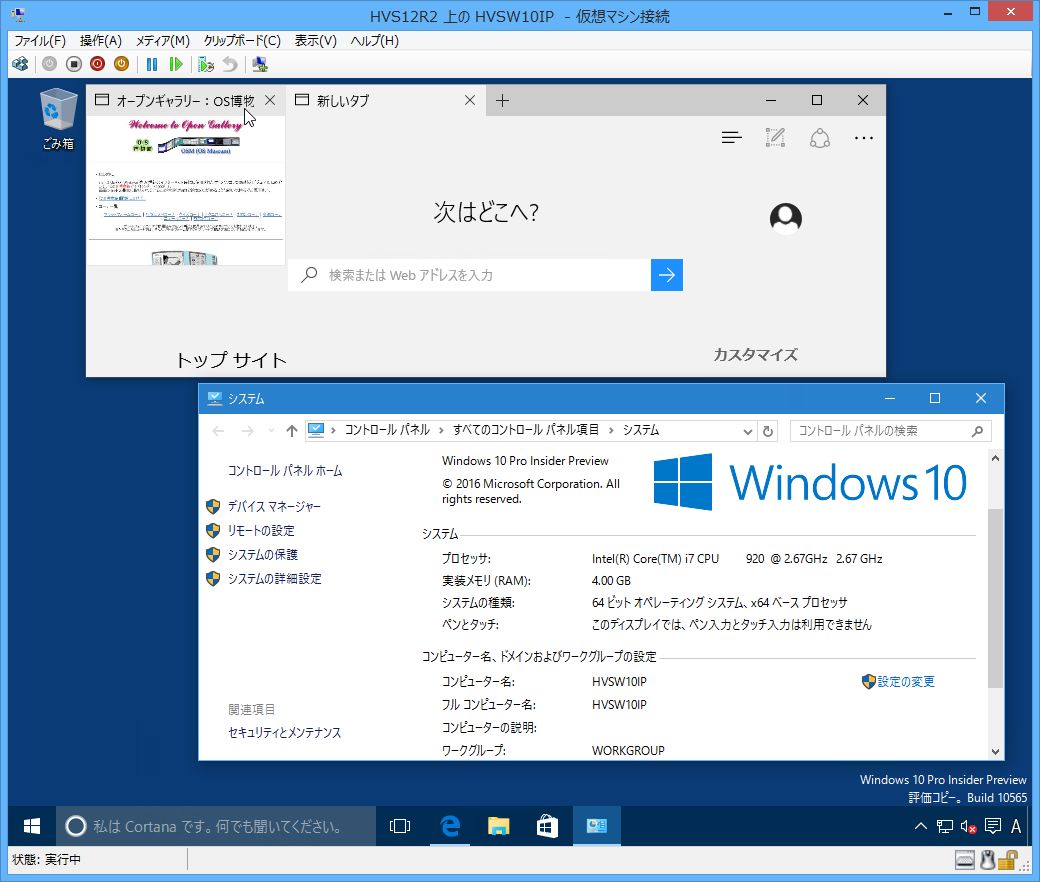Select the ごみ箱 desktop icon
Screen dimensions: 1040x882
[58, 119]
